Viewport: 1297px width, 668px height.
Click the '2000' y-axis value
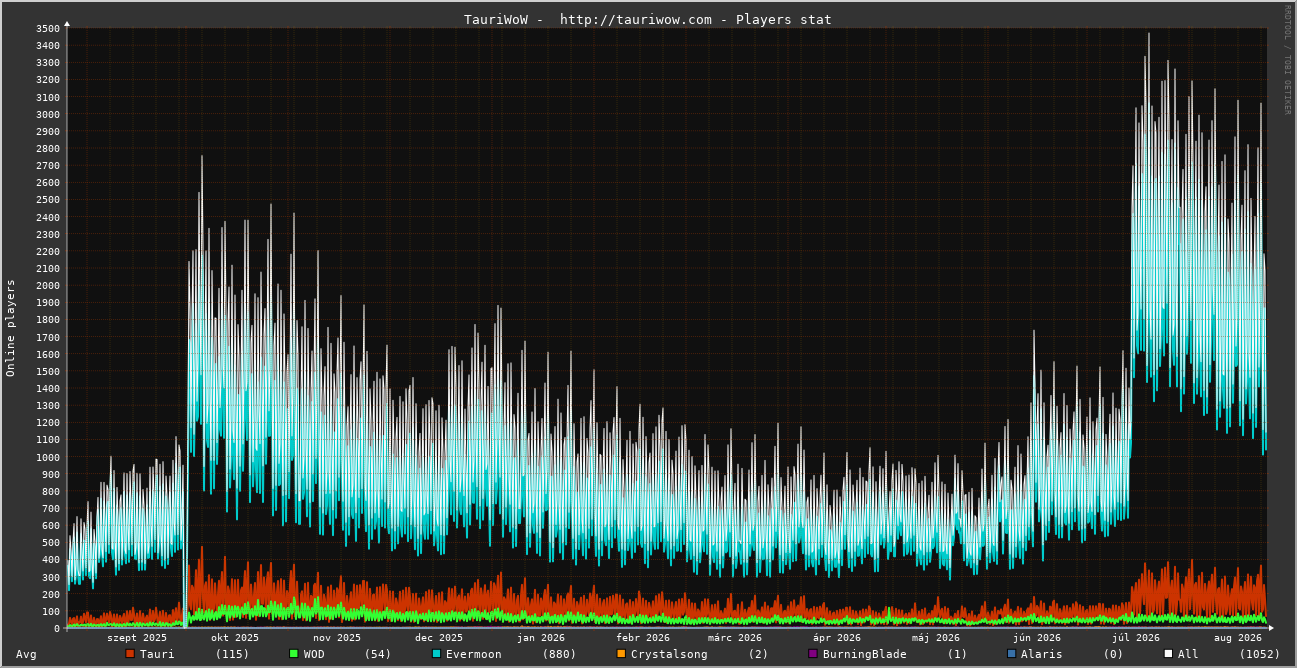pyautogui.click(x=48, y=285)
